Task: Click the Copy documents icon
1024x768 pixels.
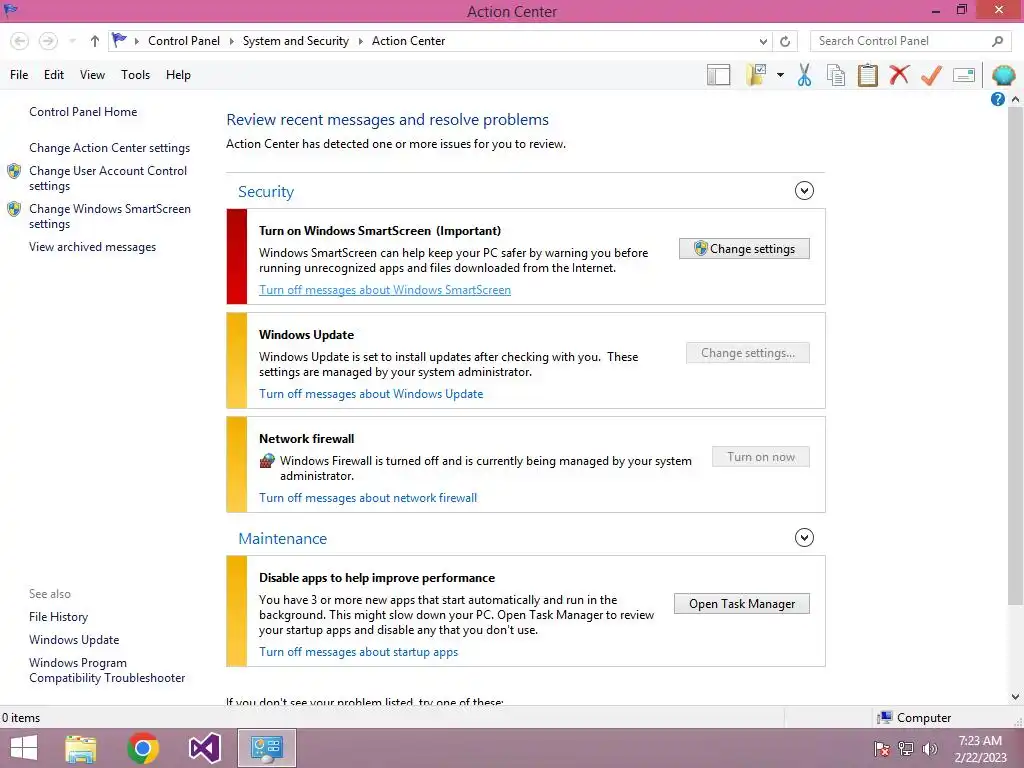Action: click(836, 75)
